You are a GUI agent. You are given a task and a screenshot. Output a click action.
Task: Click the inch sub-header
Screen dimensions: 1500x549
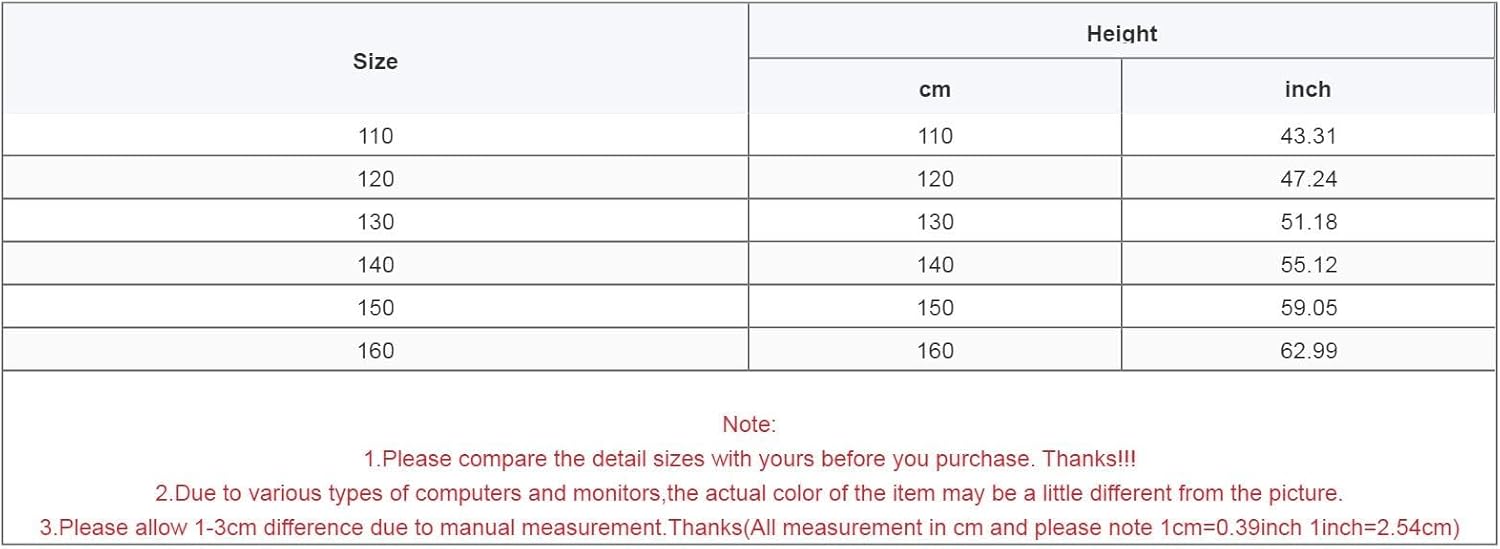coord(1307,90)
